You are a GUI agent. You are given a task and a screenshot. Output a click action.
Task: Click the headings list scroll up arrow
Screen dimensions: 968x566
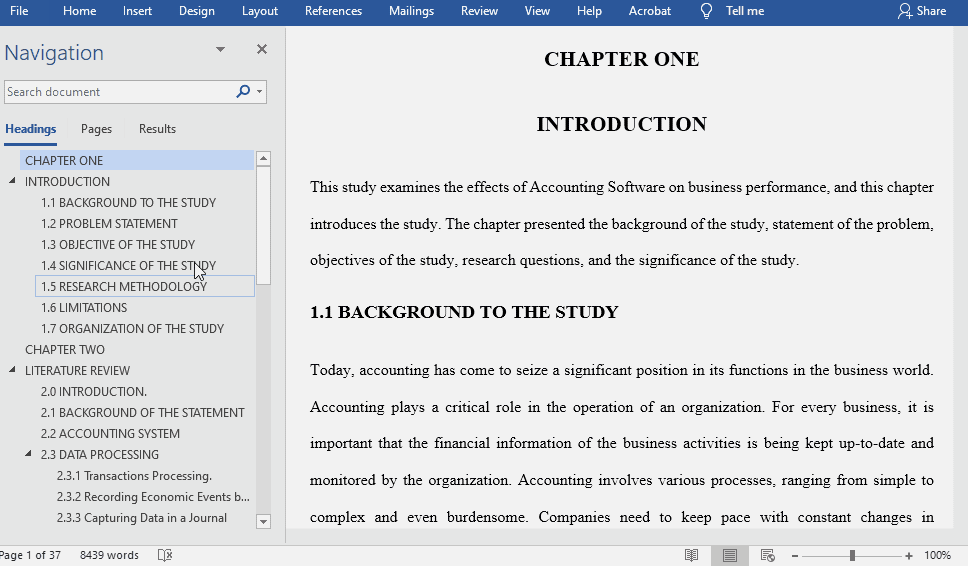pyautogui.click(x=264, y=159)
